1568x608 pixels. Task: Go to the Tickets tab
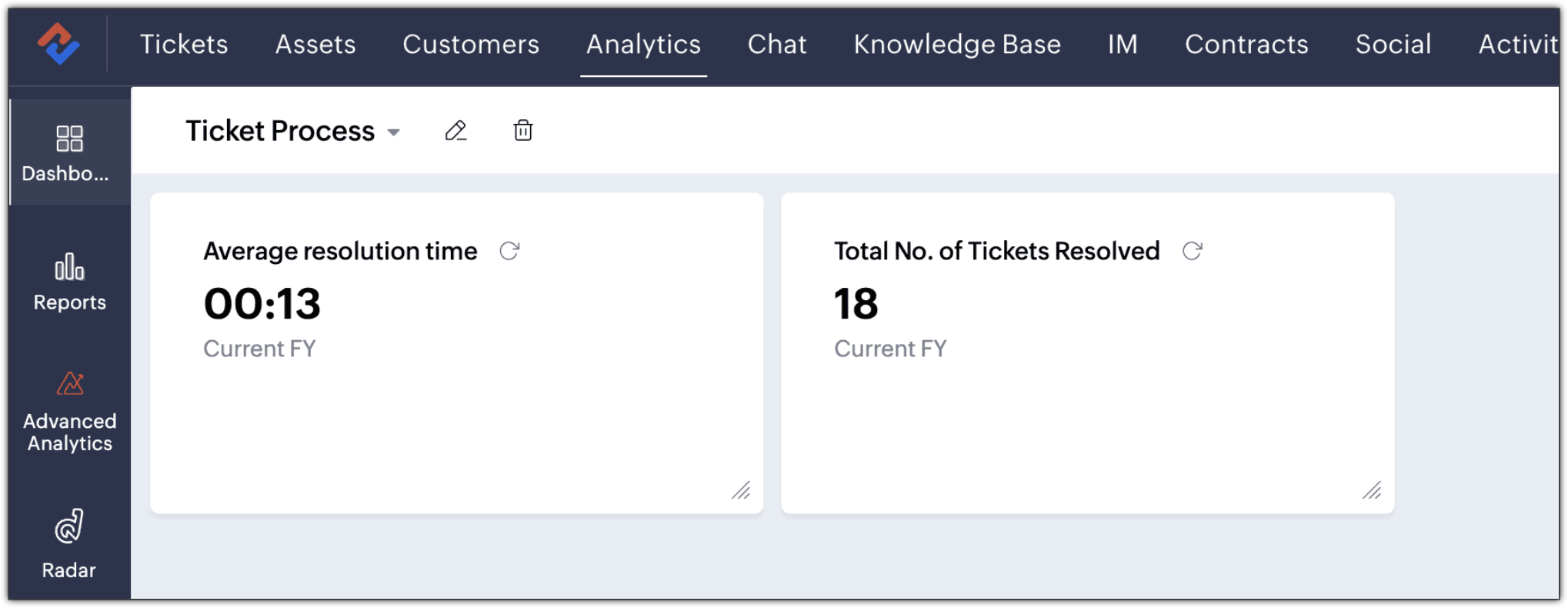(184, 45)
